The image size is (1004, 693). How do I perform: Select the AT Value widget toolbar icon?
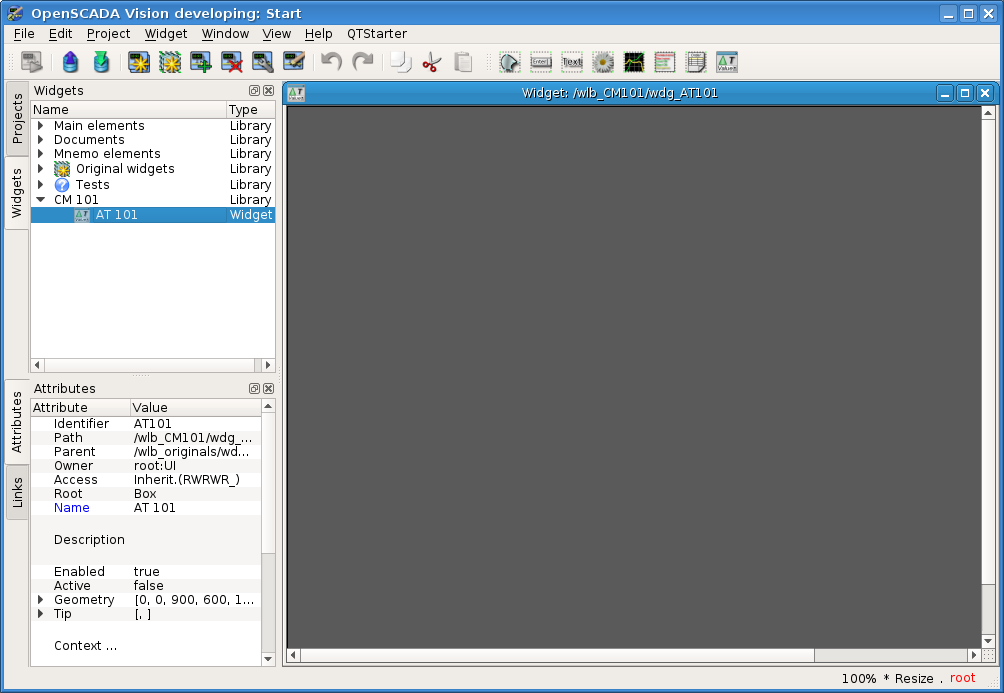click(727, 62)
